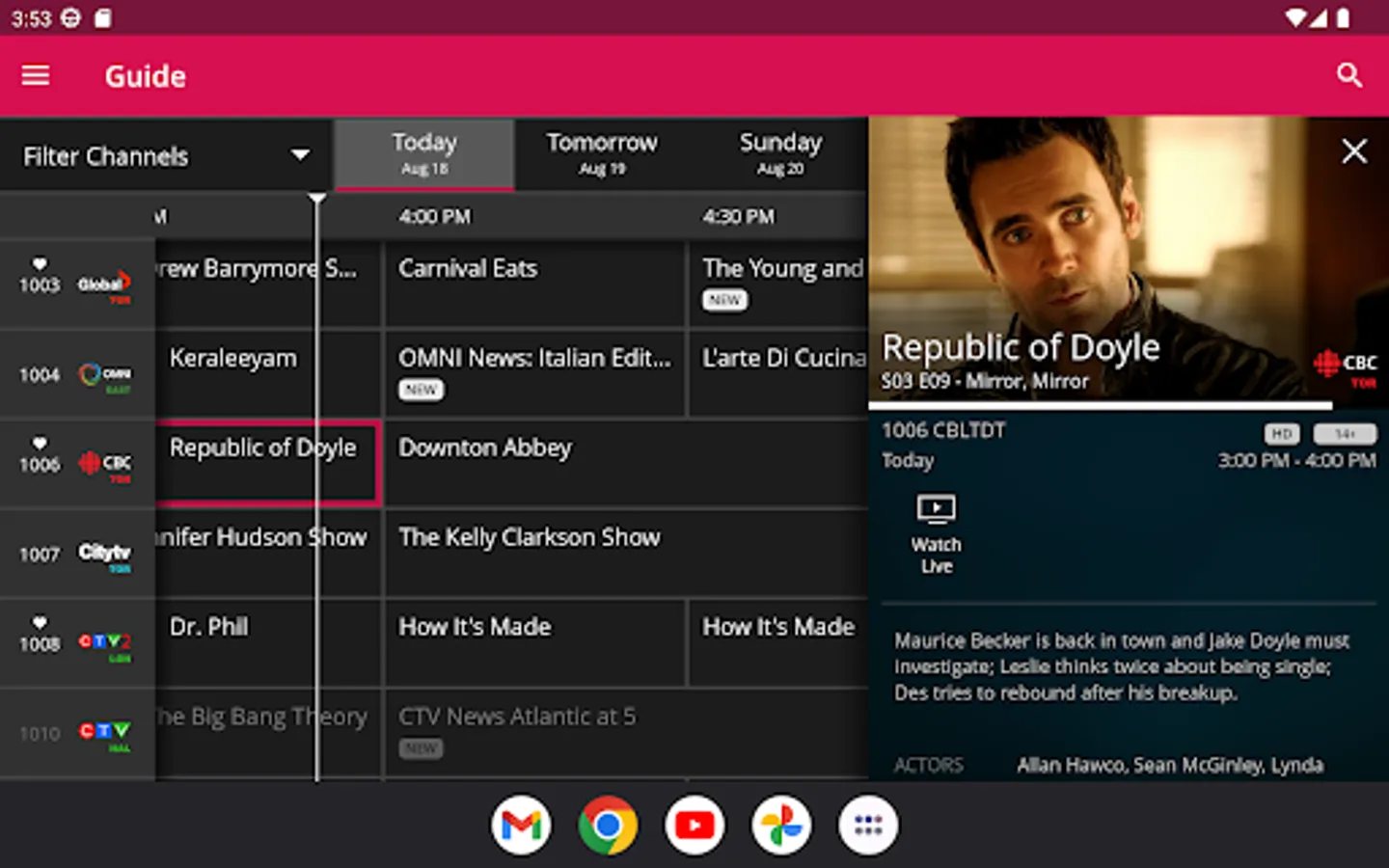Select The Big Bang Theory listing
Image resolution: width=1389 pixels, height=868 pixels.
268,732
